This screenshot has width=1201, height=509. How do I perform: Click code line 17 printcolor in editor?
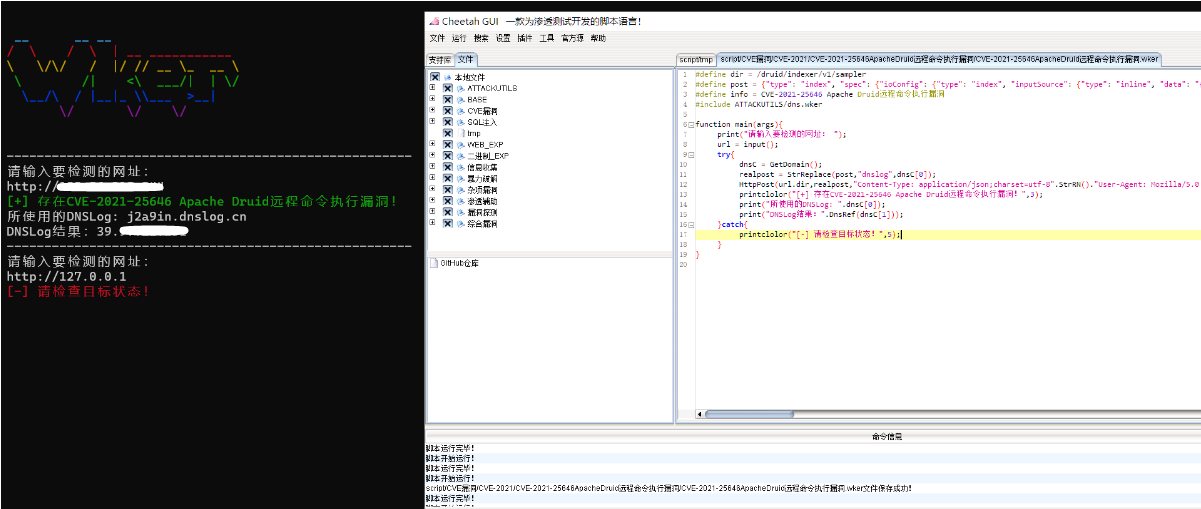point(820,234)
